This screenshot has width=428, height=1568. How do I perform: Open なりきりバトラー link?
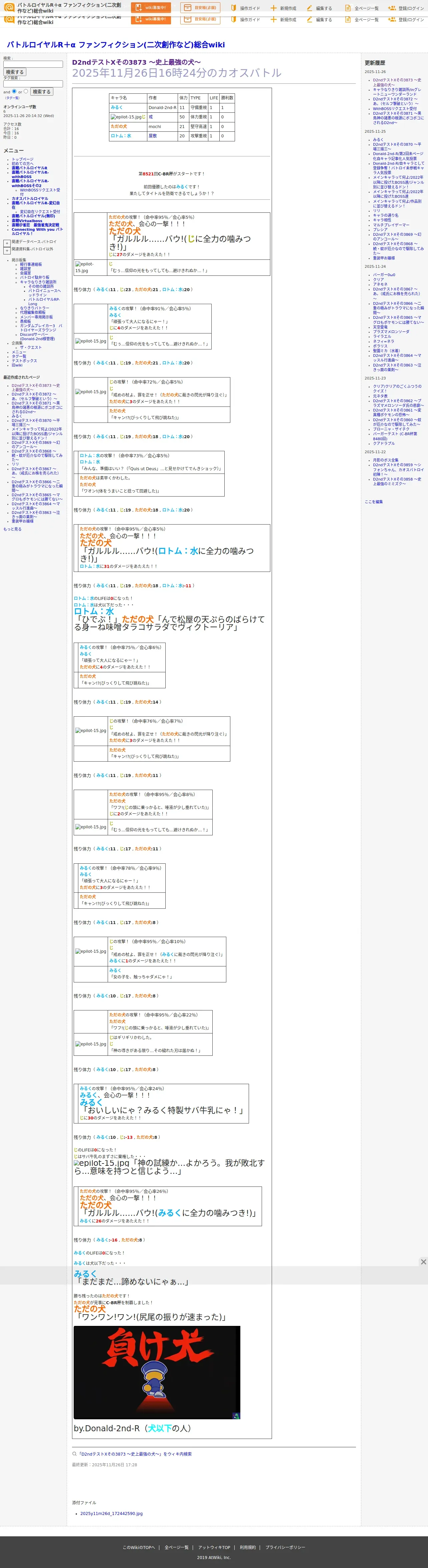click(35, 308)
